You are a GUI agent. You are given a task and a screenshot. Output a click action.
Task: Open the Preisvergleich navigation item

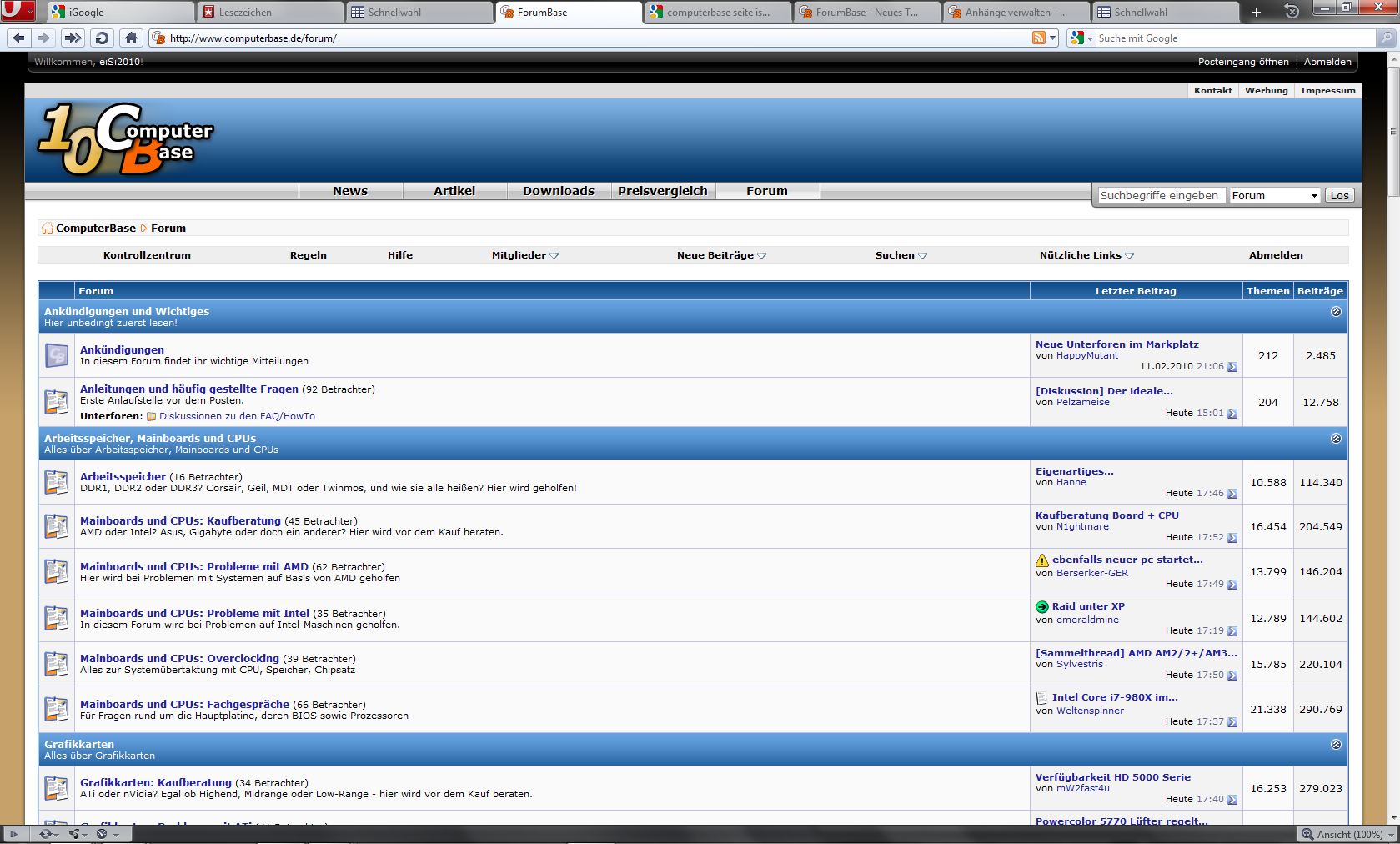[x=663, y=191]
